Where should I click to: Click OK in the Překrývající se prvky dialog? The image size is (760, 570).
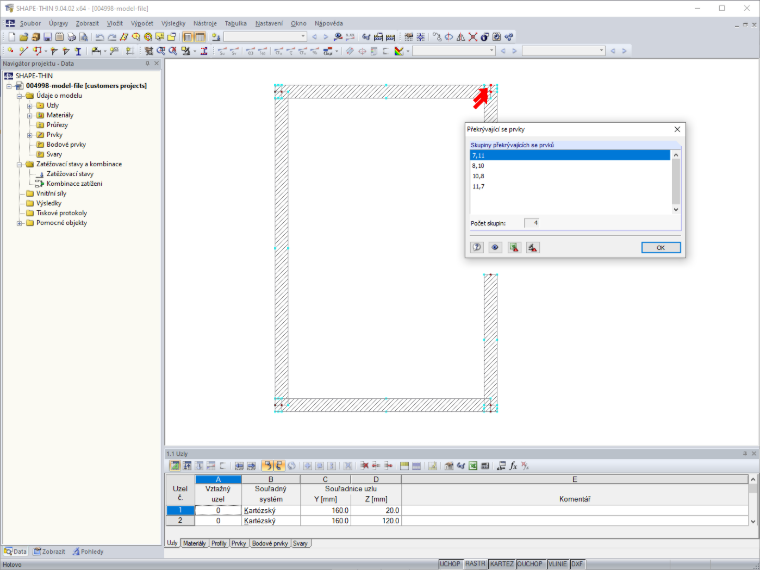pyautogui.click(x=661, y=247)
